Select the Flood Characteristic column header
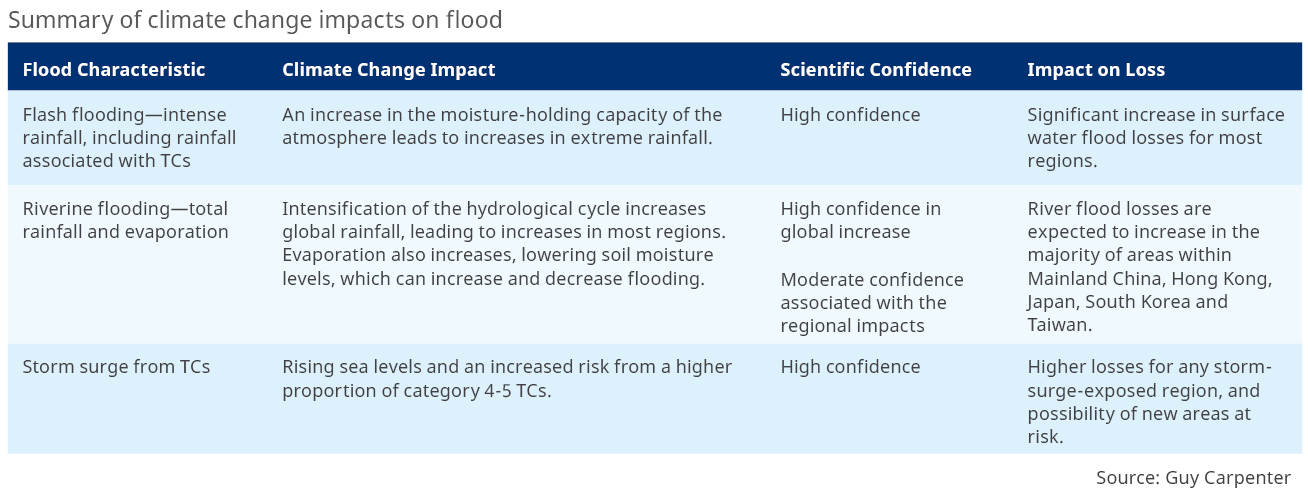Screen dimensions: 1308x498 (x=113, y=69)
